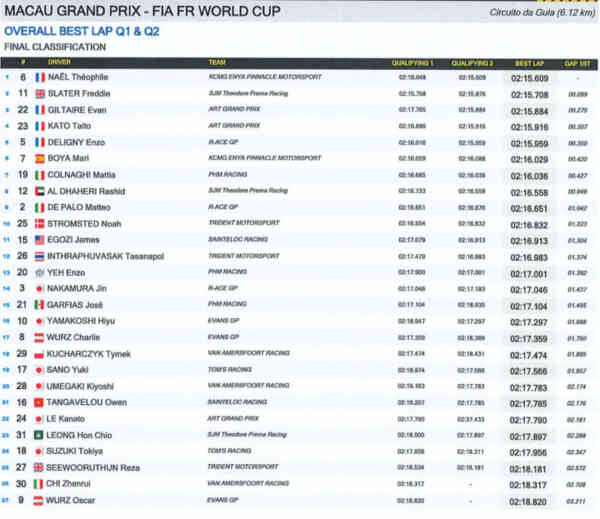Viewport: 600px width, 519px height.
Task: Click NAËL Théophile's best lap time 02:15.609
Action: [x=530, y=77]
